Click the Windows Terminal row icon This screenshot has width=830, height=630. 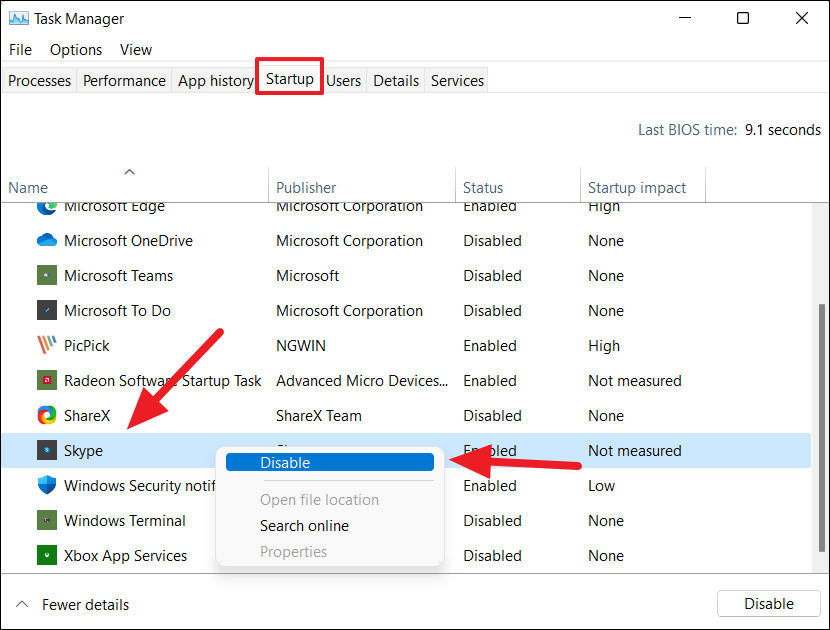pos(47,520)
